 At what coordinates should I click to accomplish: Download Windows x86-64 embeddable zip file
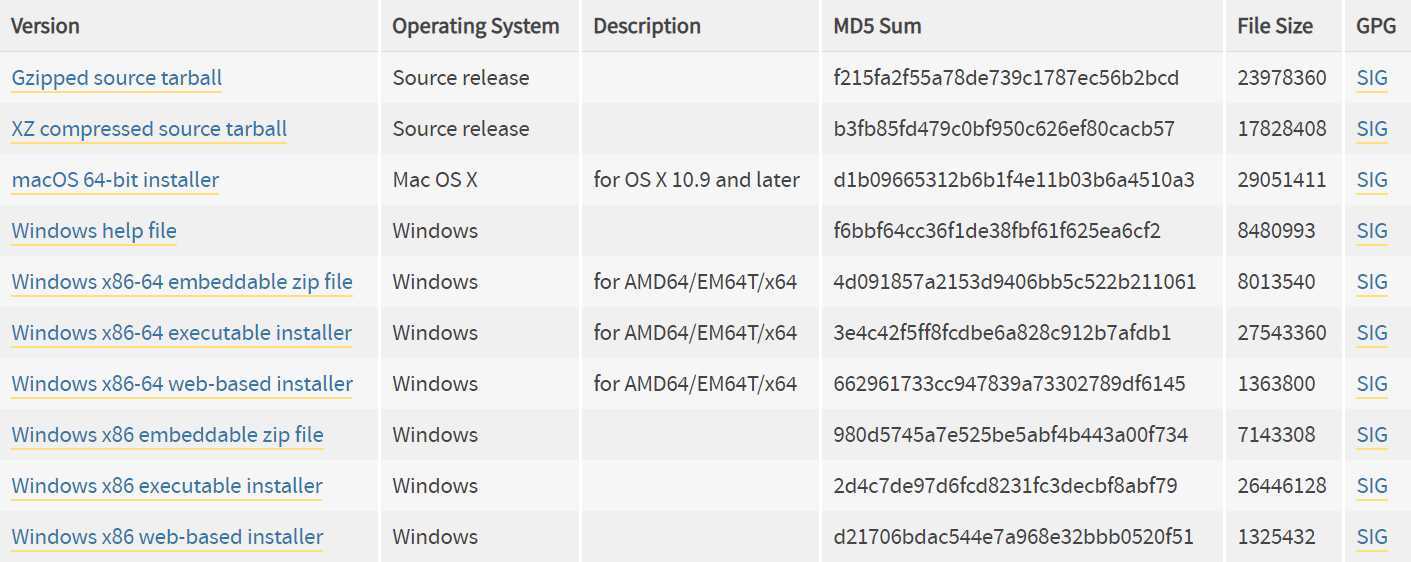(182, 282)
